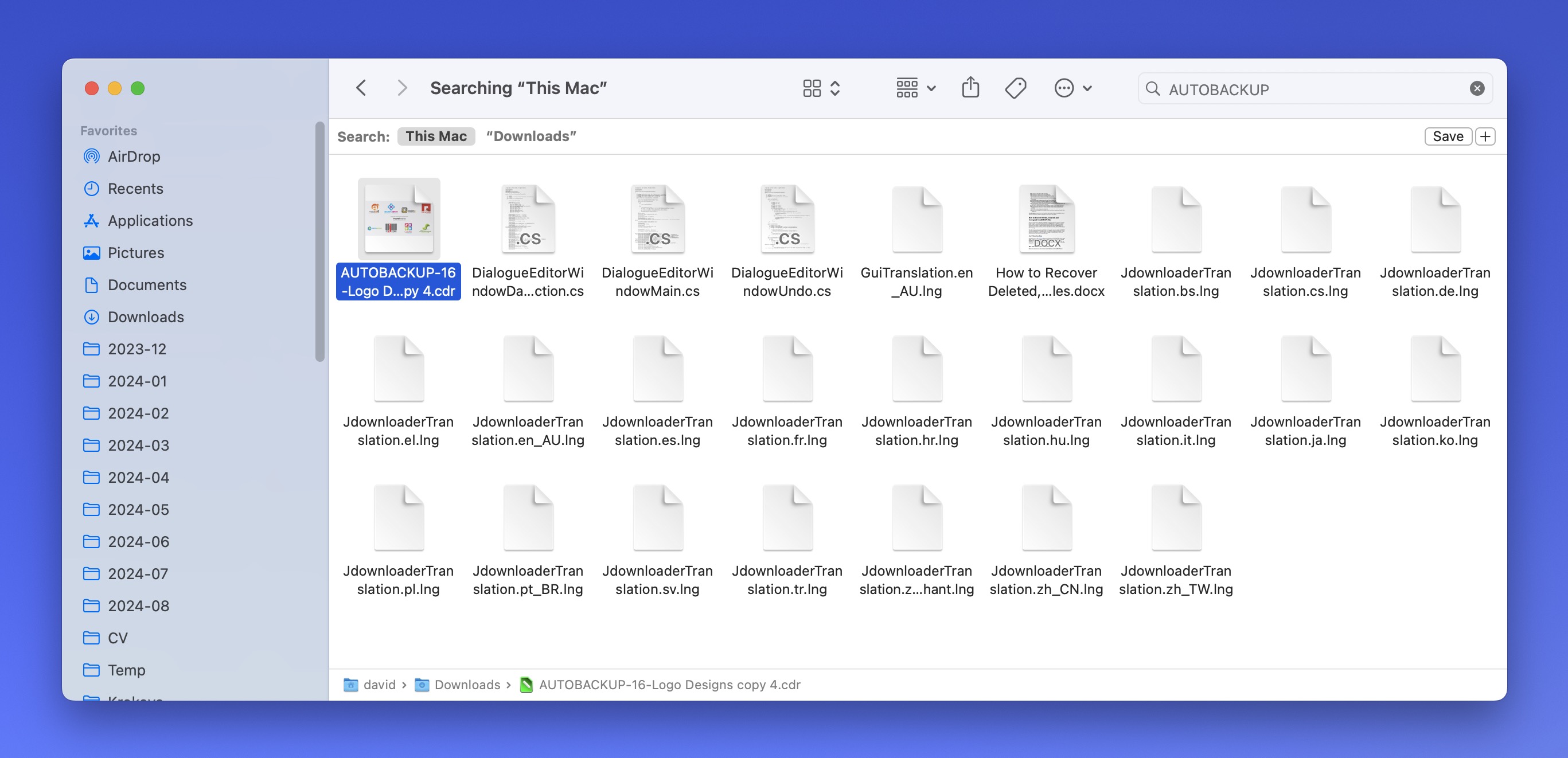This screenshot has width=1568, height=758.
Task: Select JdownloaderTranslation.zh_TW.lng file icon
Action: [1176, 517]
